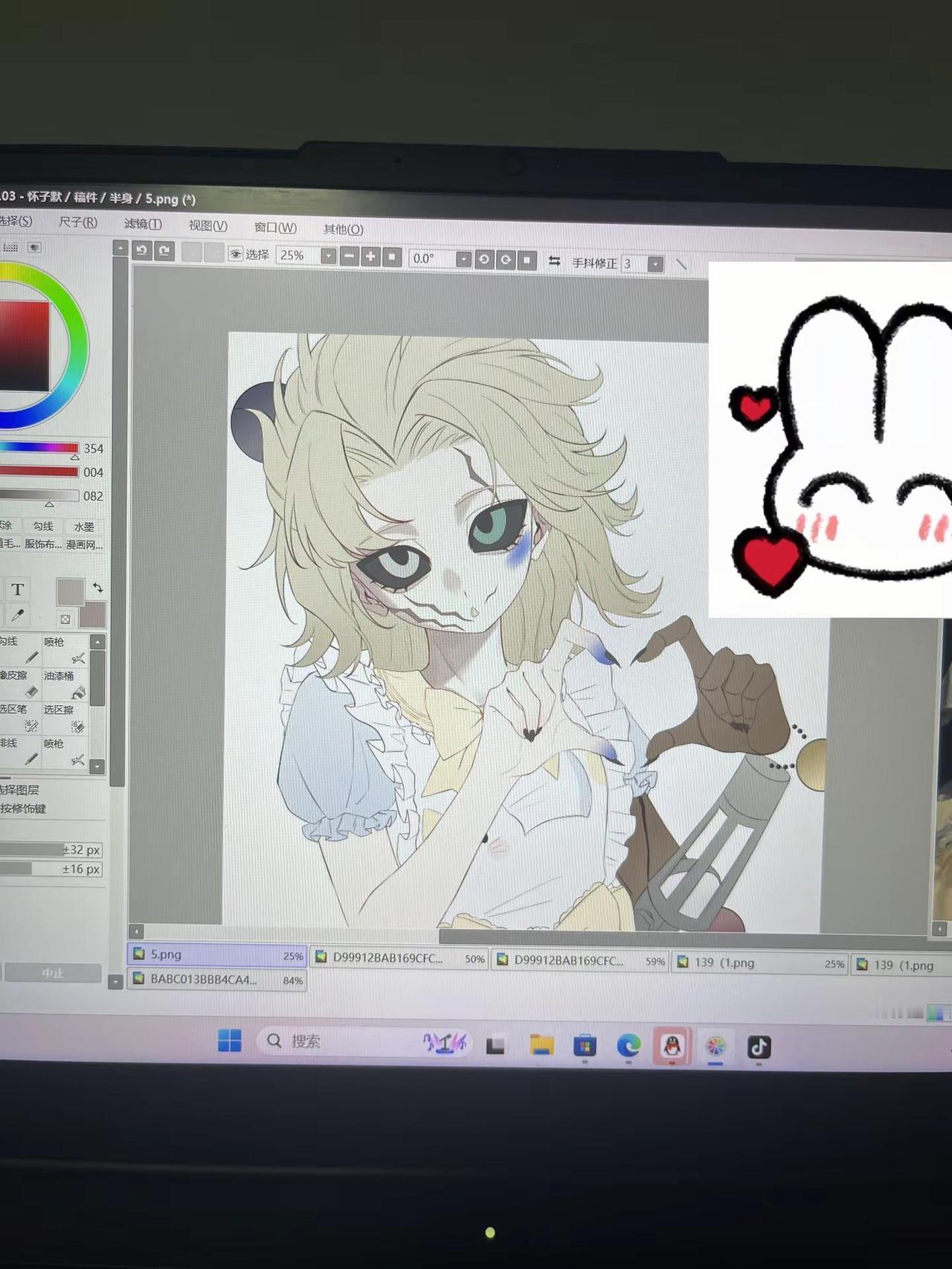Select the upper 喷枪 airbrush tool

coord(65,650)
